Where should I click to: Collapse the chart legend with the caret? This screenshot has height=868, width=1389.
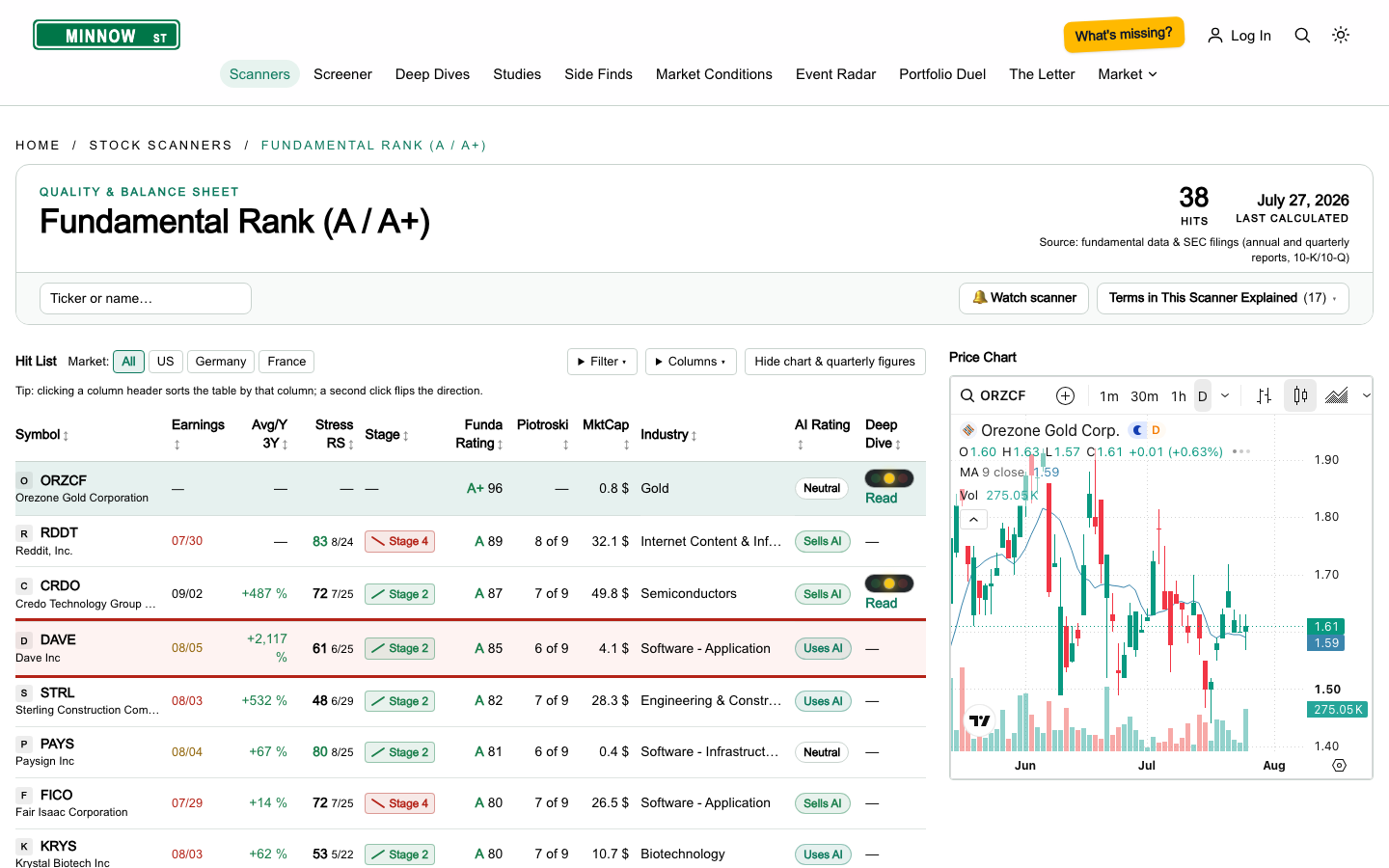pyautogui.click(x=974, y=520)
